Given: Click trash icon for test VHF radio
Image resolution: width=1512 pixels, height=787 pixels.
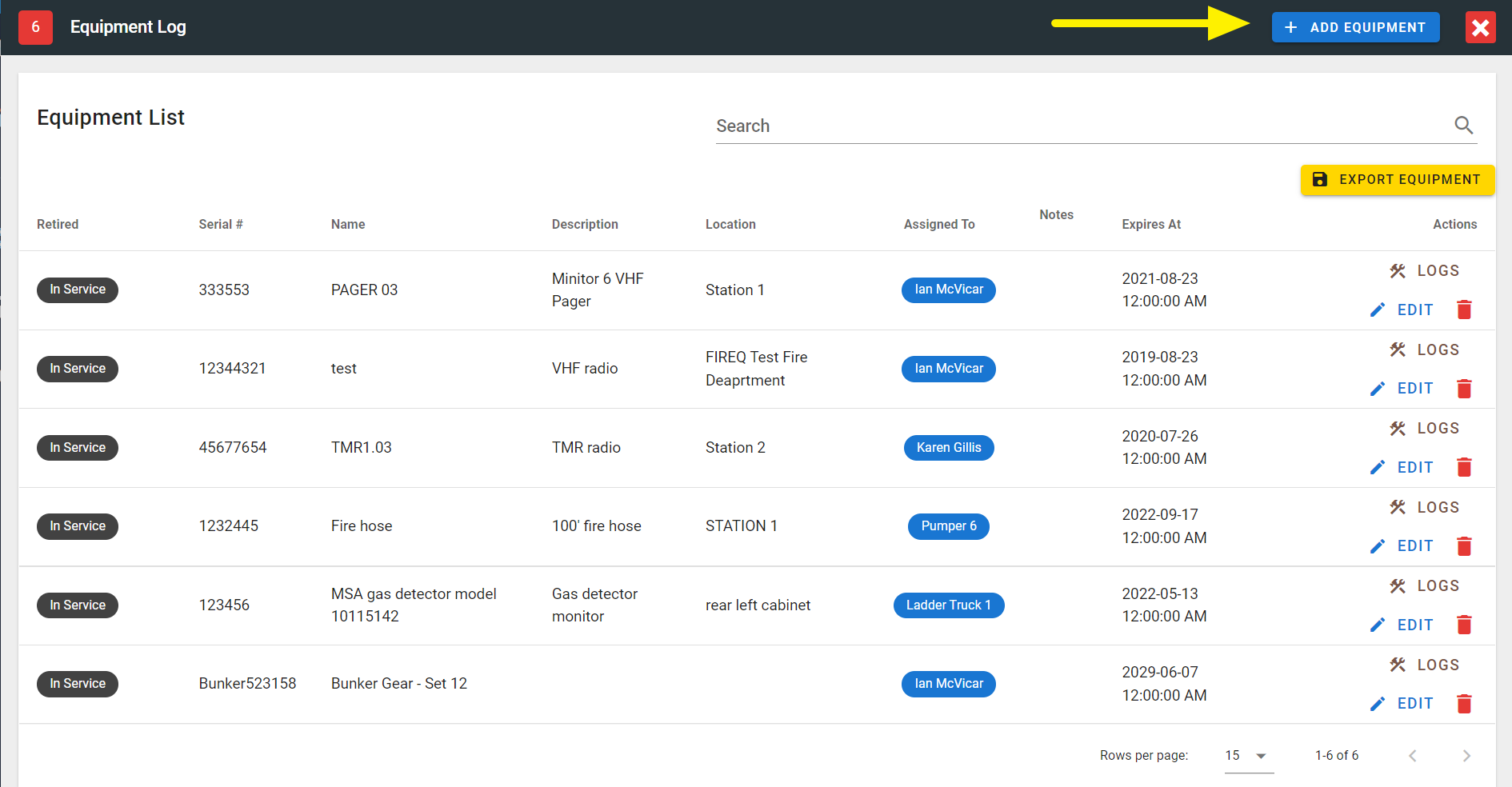Looking at the screenshot, I should click(x=1464, y=389).
